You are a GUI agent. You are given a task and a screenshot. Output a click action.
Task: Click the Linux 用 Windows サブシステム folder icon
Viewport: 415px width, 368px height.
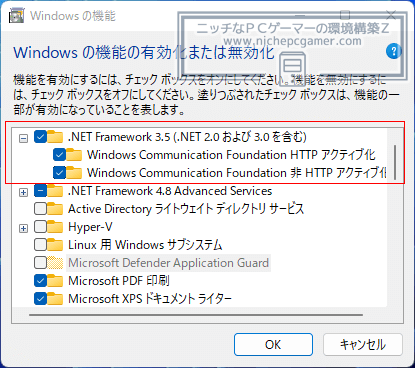tap(55, 245)
